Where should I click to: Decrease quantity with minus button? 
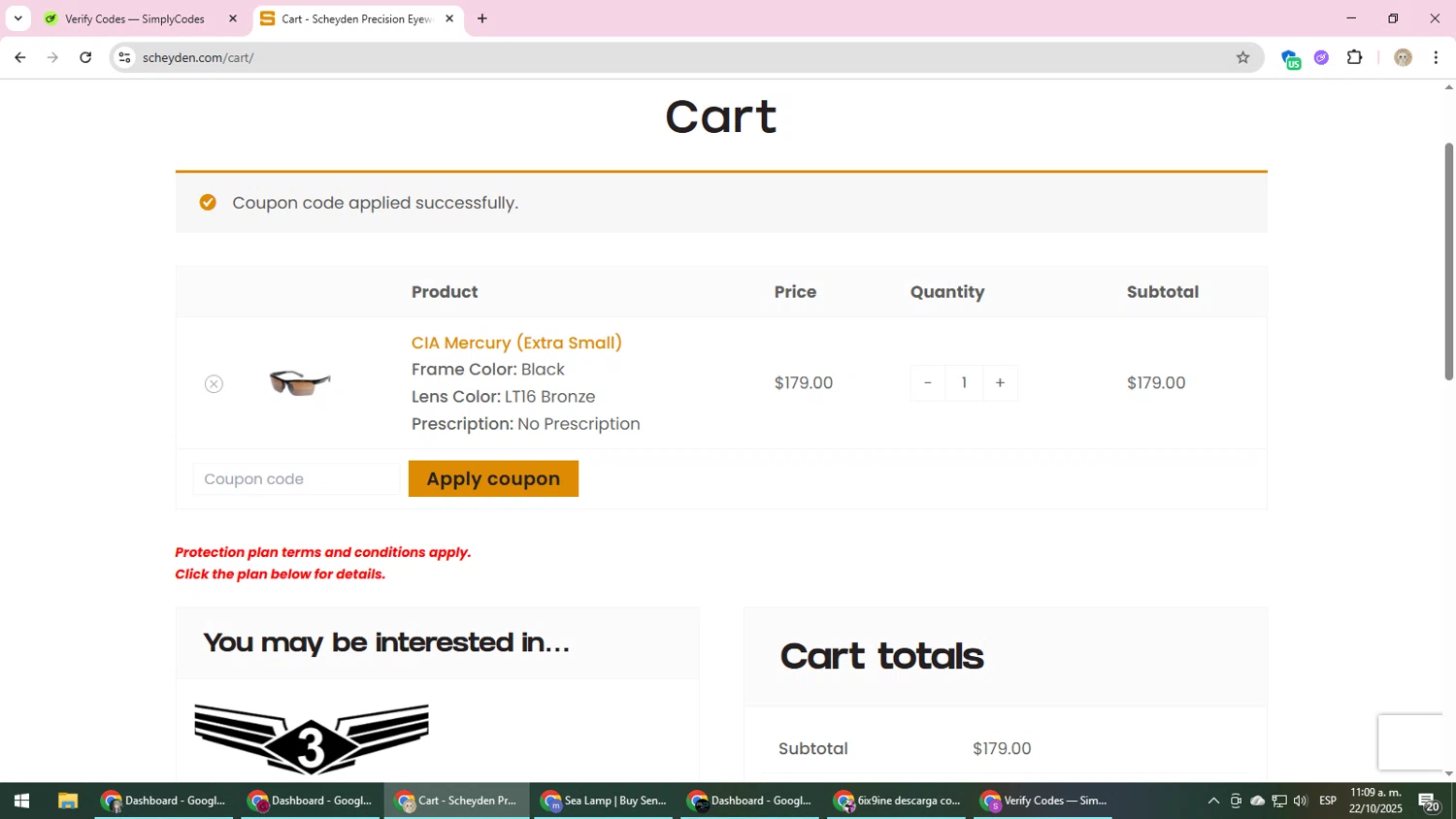coord(927,382)
